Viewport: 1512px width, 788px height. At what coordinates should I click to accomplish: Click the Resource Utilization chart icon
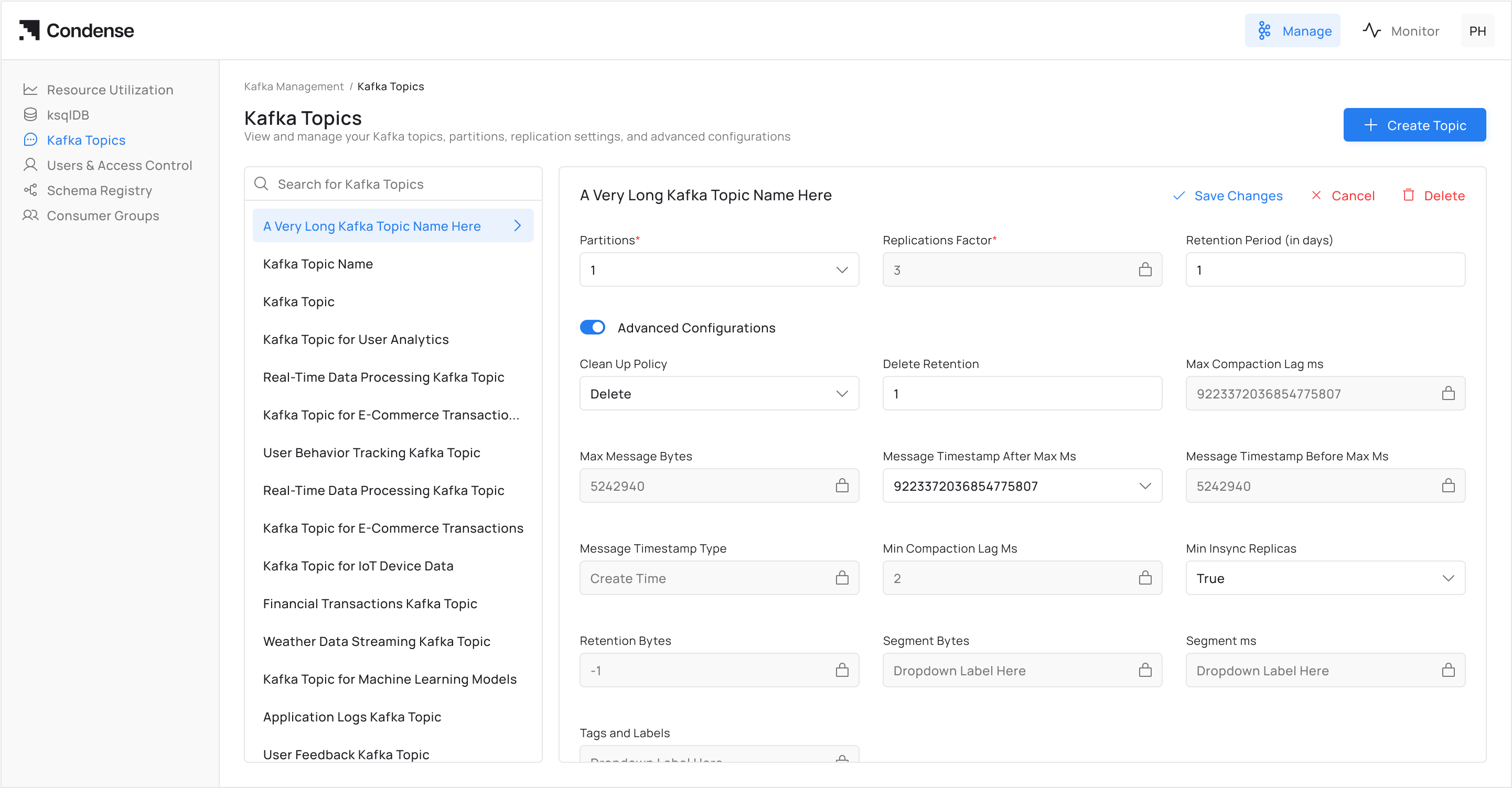30,90
